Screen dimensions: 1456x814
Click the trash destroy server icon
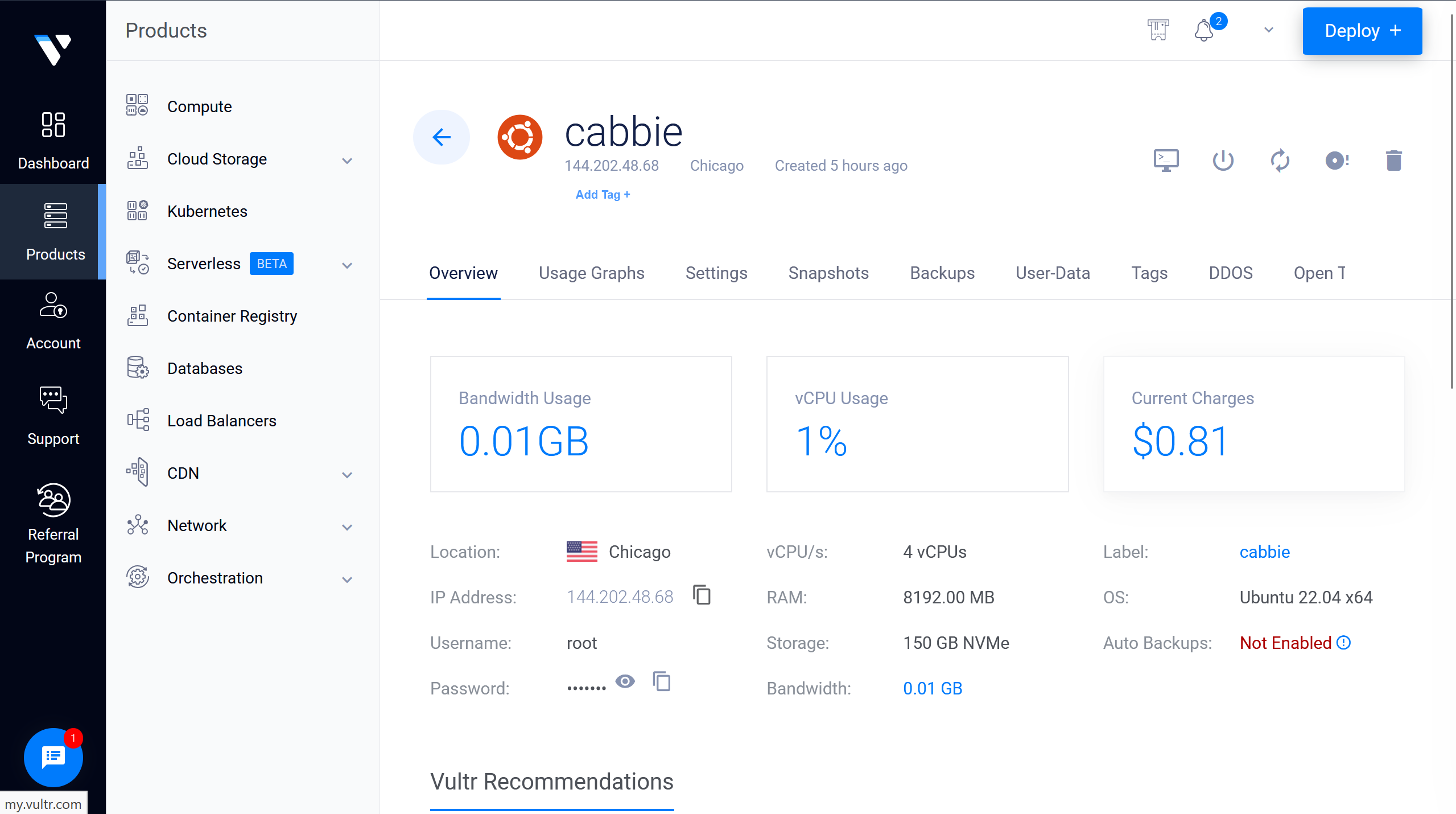[1393, 161]
